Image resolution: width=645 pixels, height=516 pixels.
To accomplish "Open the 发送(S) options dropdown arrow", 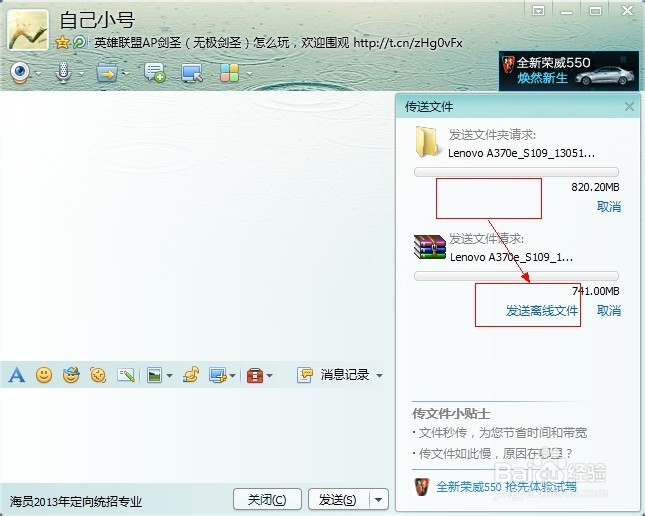I will click(379, 500).
